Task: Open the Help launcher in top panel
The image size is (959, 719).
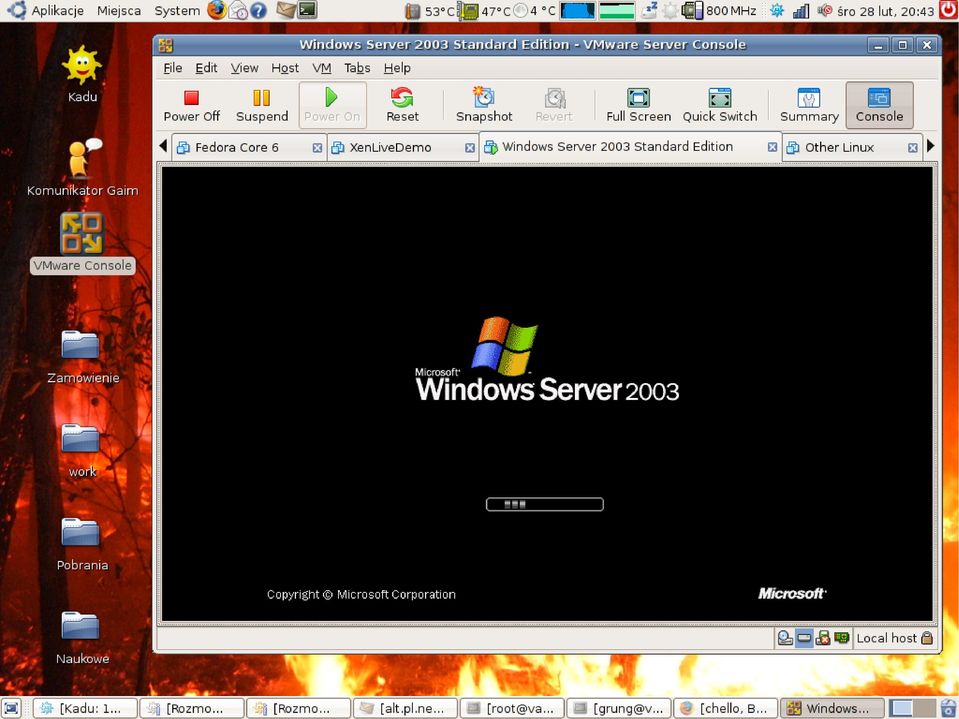Action: click(259, 10)
